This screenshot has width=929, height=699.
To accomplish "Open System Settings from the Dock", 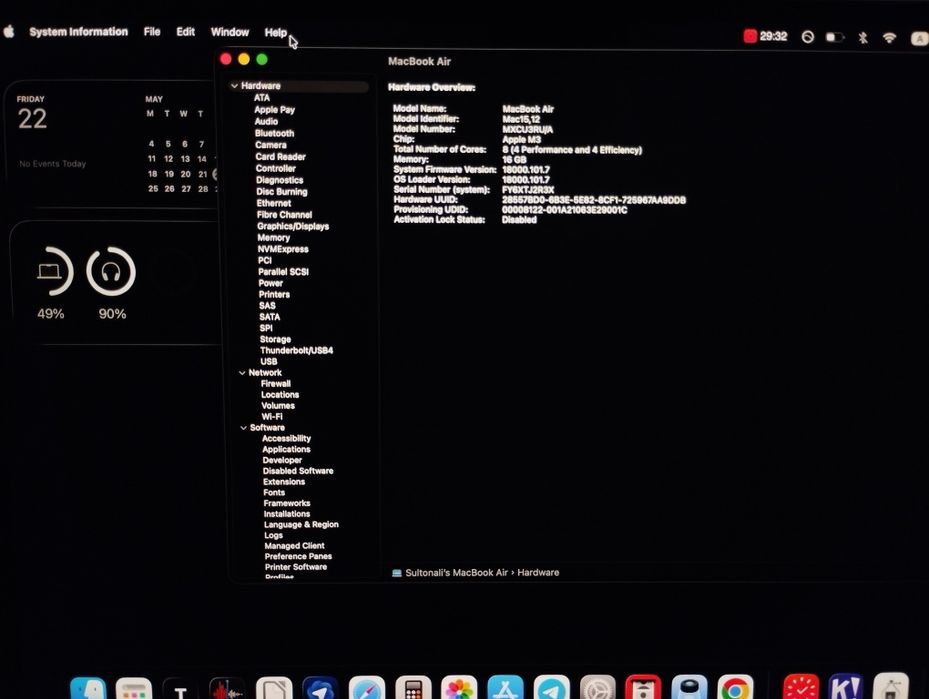I will coord(598,688).
